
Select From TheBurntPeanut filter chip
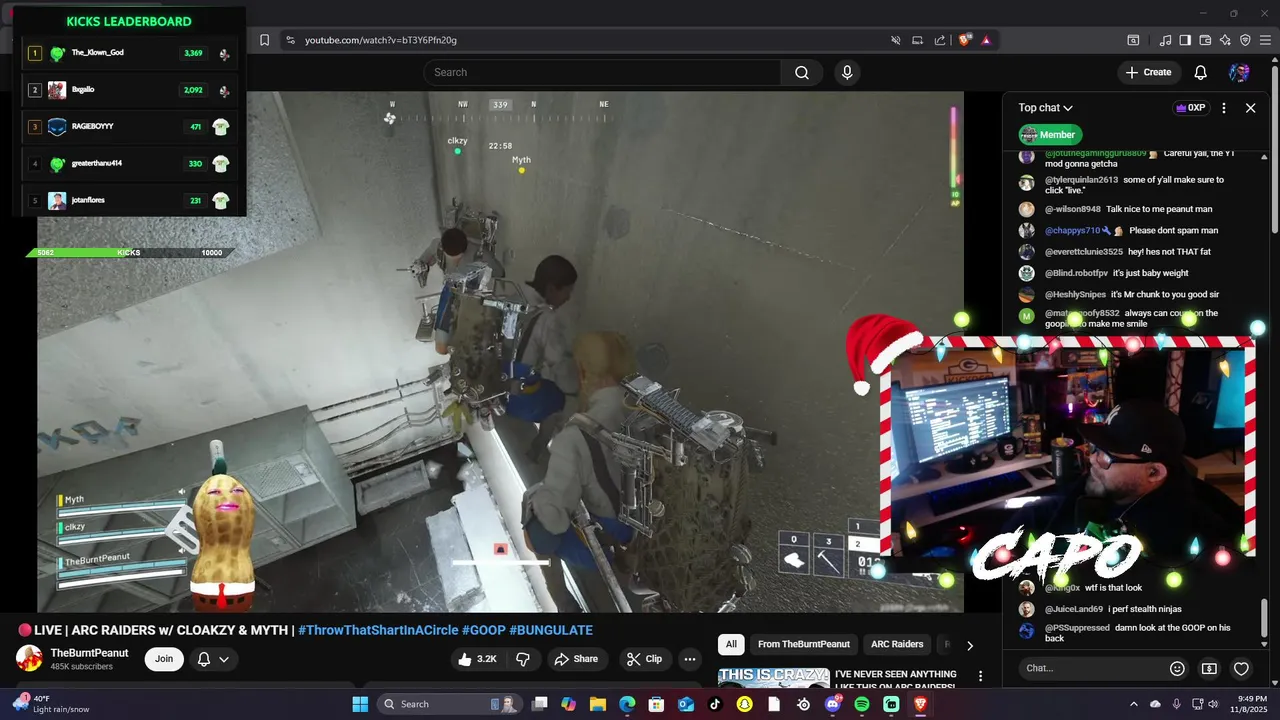click(804, 645)
